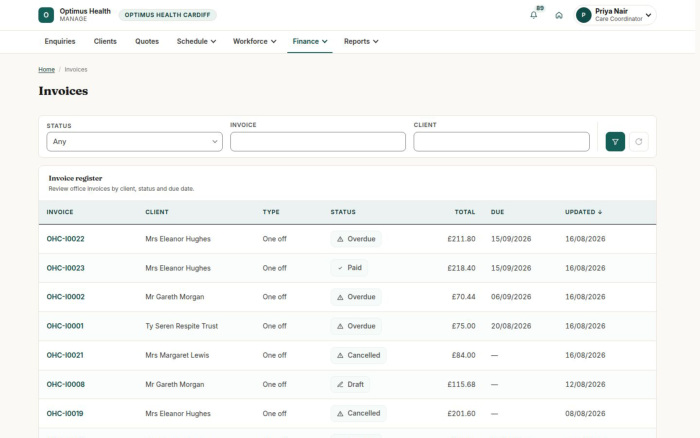Open invoice OHC-I0023
The width and height of the screenshot is (700, 438).
tap(65, 268)
